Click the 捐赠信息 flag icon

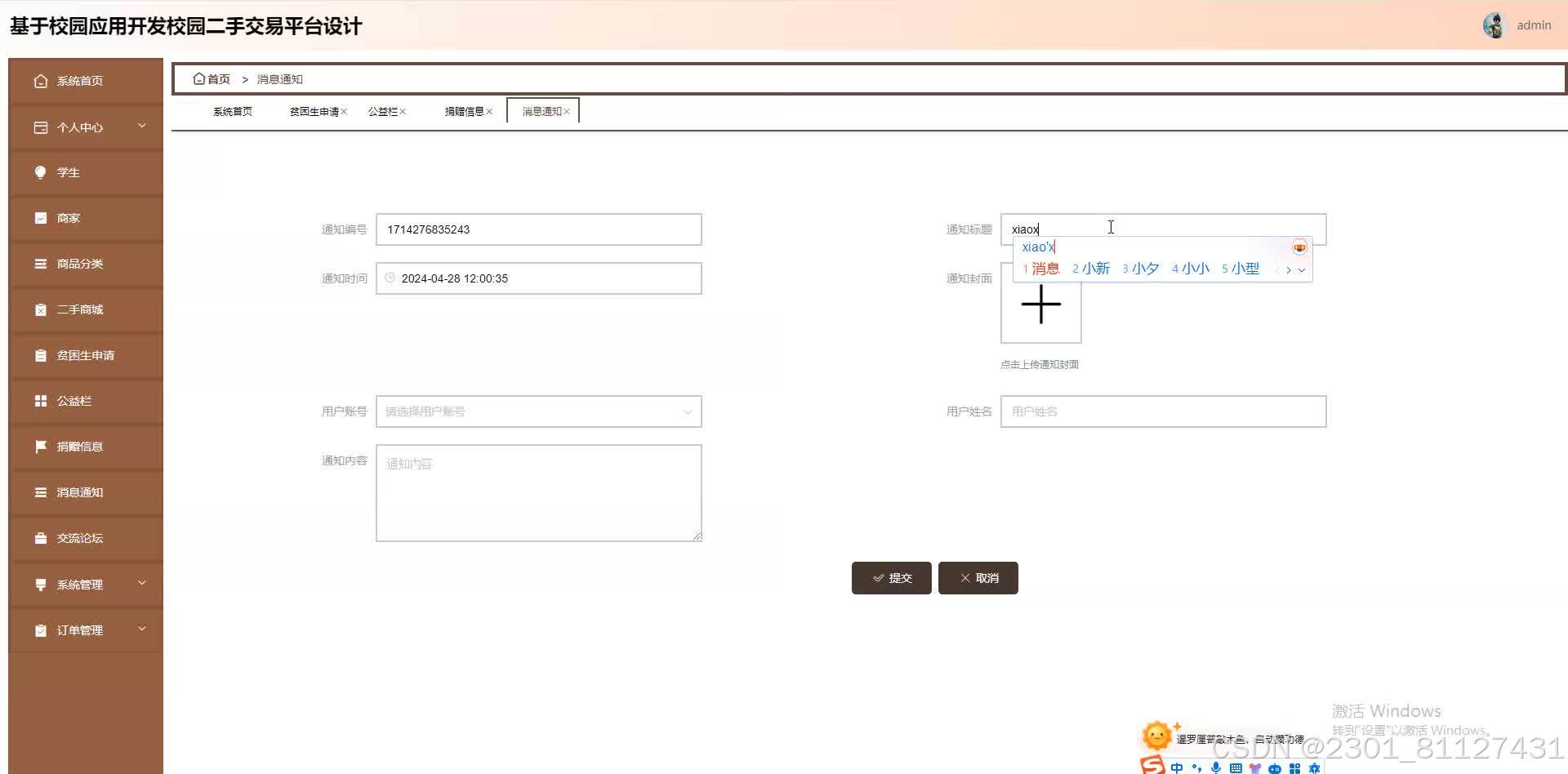coord(41,447)
